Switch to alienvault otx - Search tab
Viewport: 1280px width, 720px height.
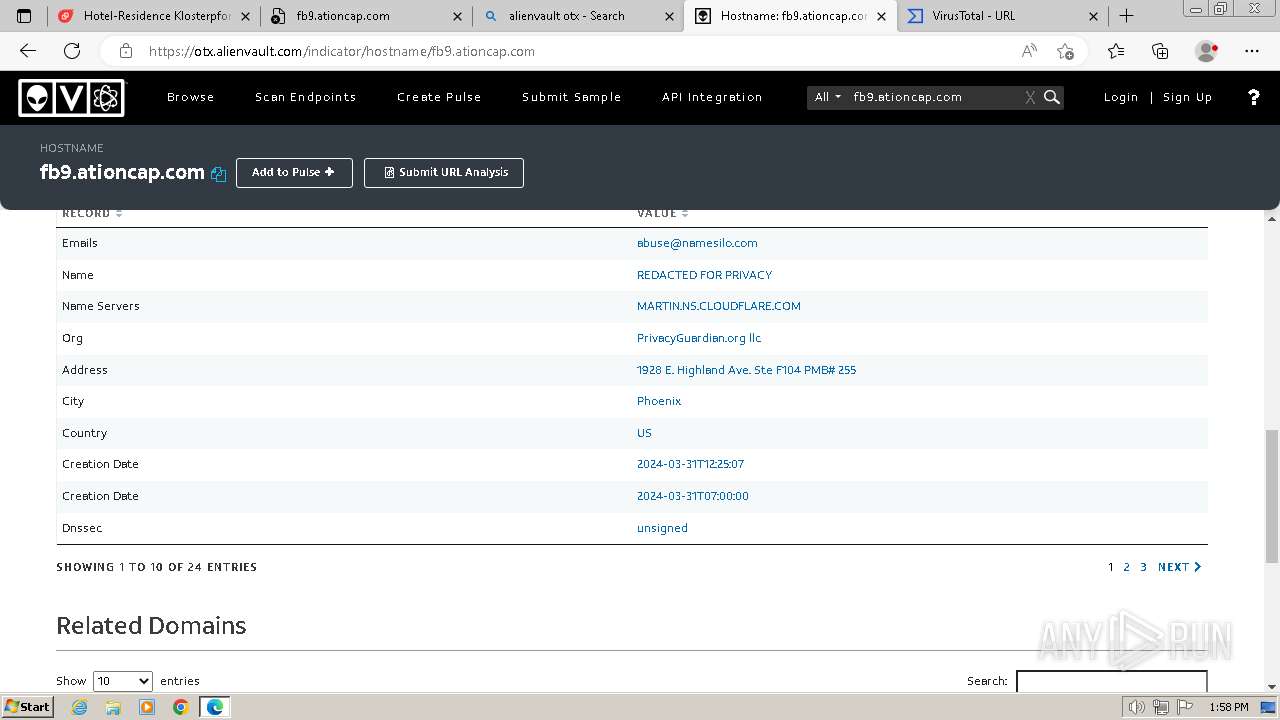[x=578, y=16]
